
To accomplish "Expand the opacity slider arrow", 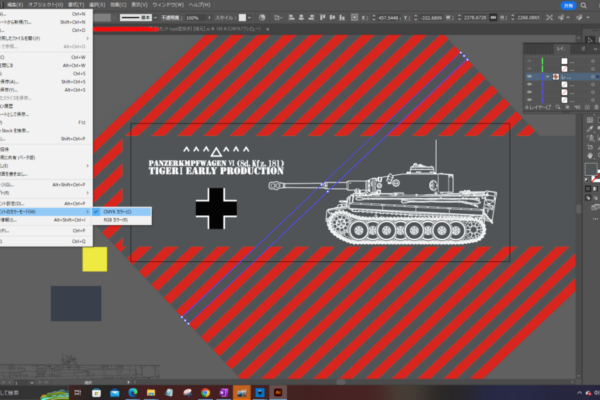I will [x=209, y=18].
